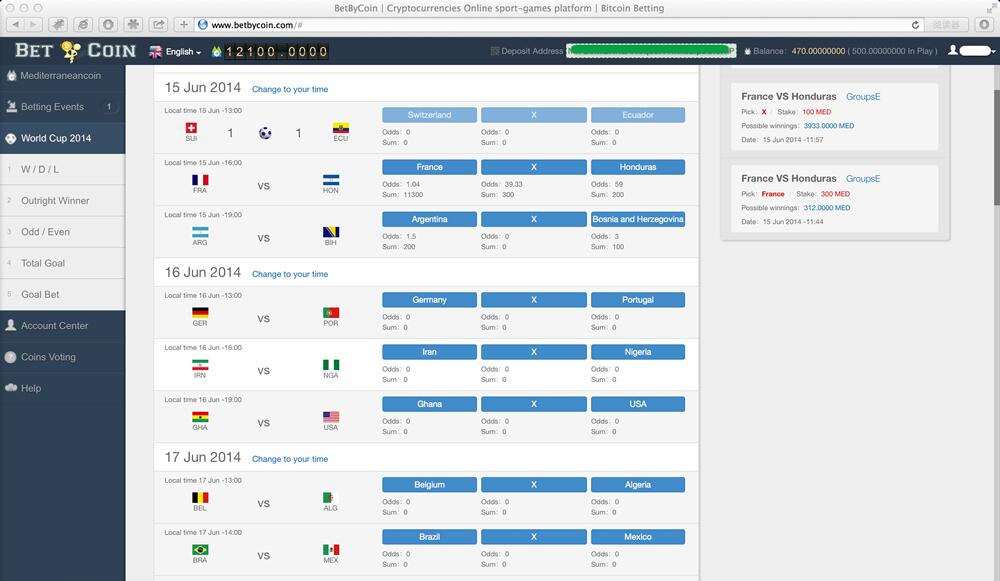Click the soccer ball between SUI and ECU scores

pyautogui.click(x=265, y=133)
